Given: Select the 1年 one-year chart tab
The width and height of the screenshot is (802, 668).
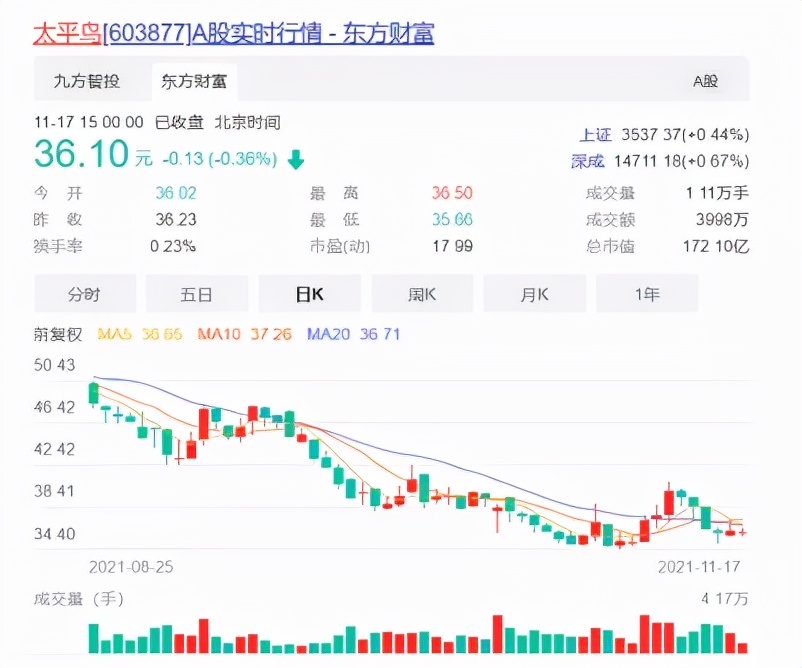Looking at the screenshot, I should pyautogui.click(x=647, y=293).
